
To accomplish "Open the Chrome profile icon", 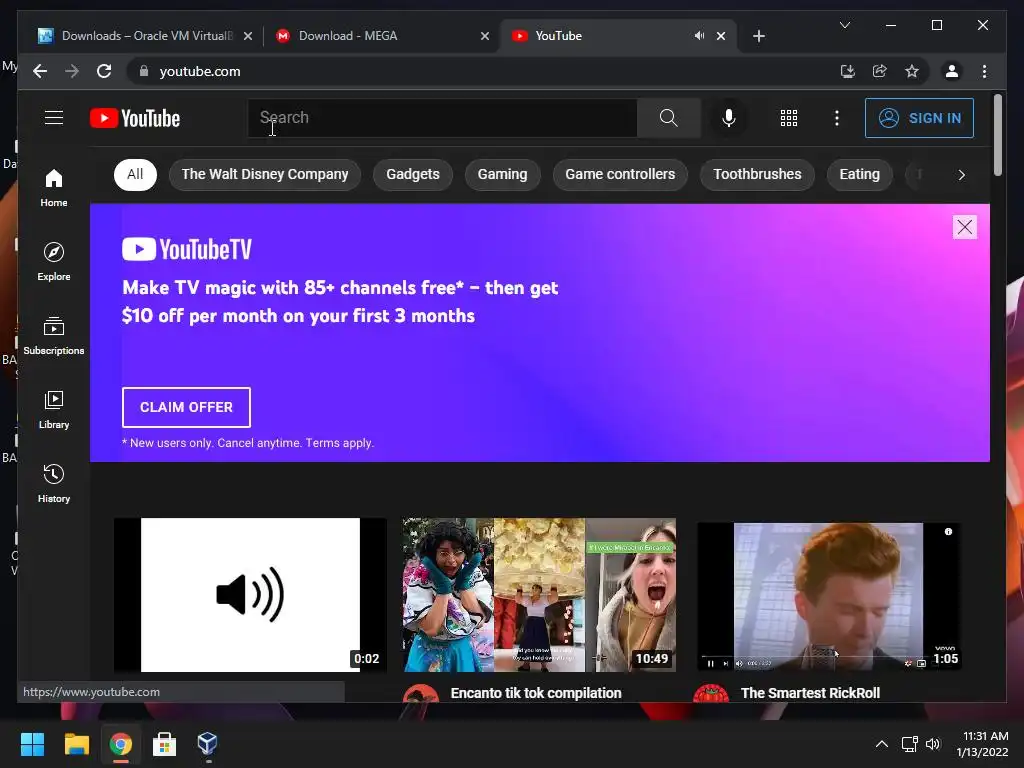I will (x=952, y=71).
